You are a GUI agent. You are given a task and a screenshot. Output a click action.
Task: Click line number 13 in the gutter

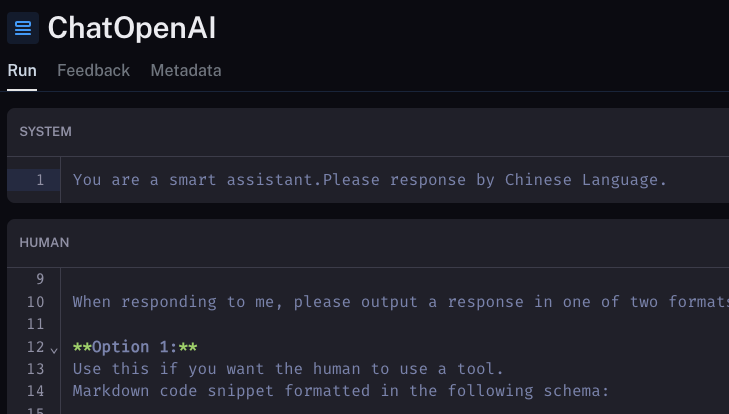click(x=36, y=369)
